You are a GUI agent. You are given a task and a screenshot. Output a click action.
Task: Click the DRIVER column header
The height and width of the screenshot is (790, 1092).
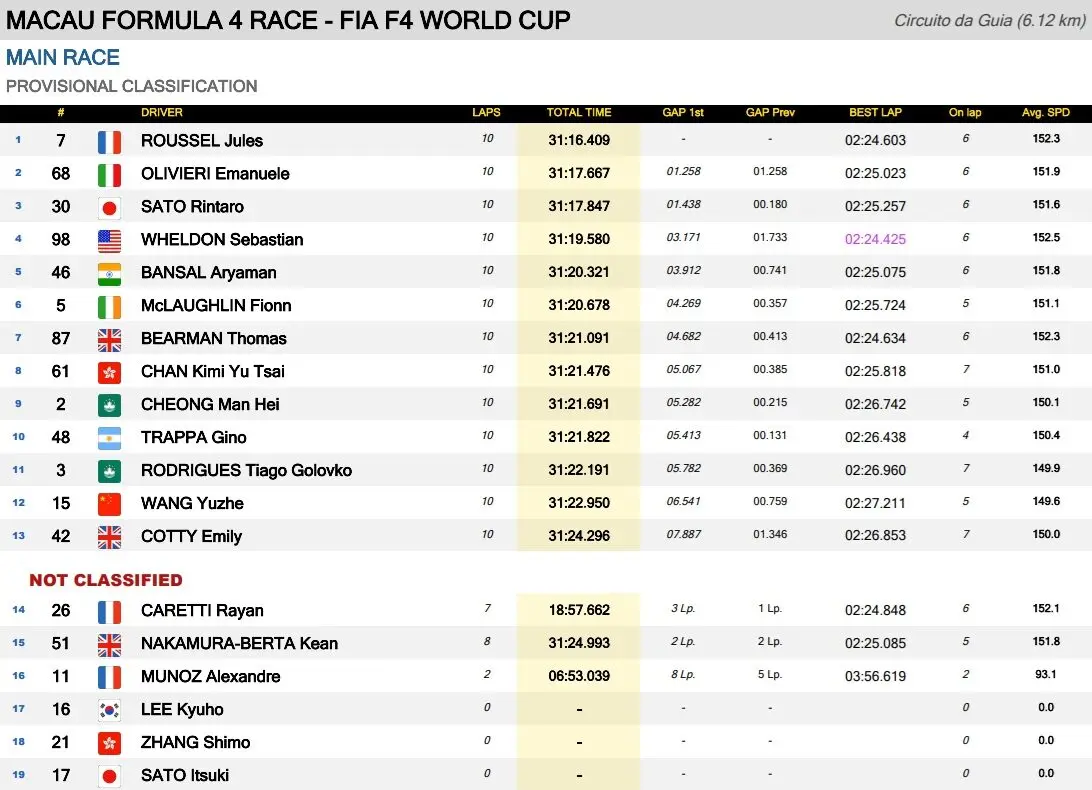pyautogui.click(x=162, y=113)
